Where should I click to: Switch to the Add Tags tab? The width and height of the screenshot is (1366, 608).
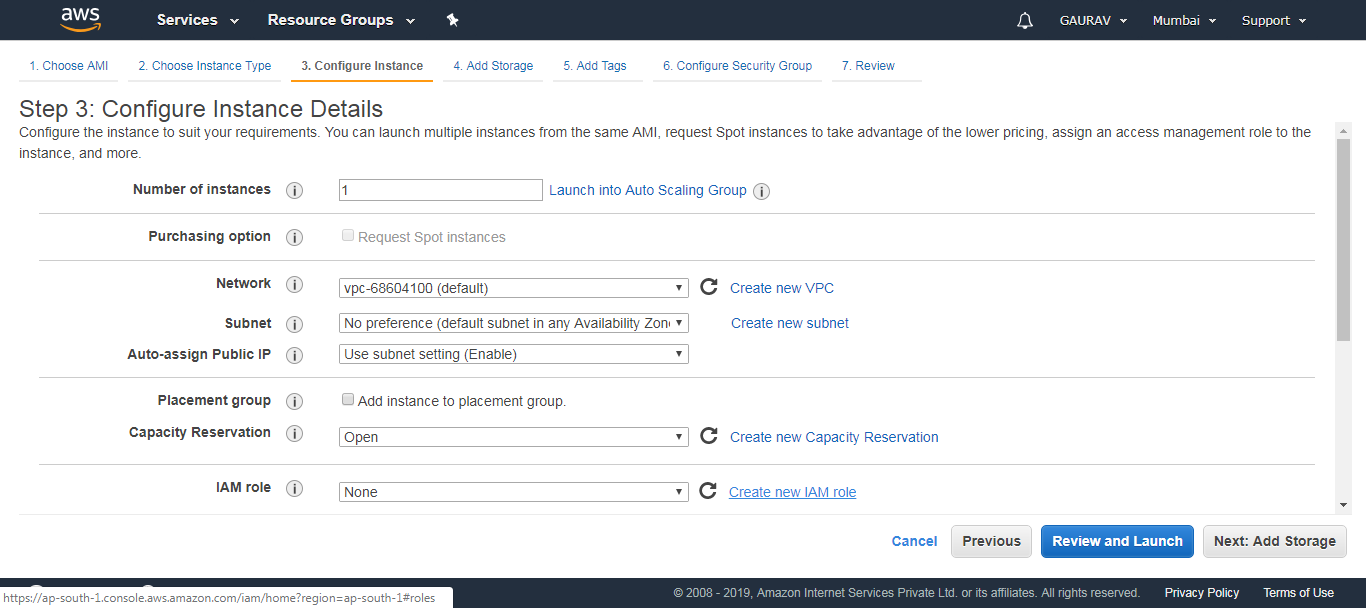click(x=597, y=65)
